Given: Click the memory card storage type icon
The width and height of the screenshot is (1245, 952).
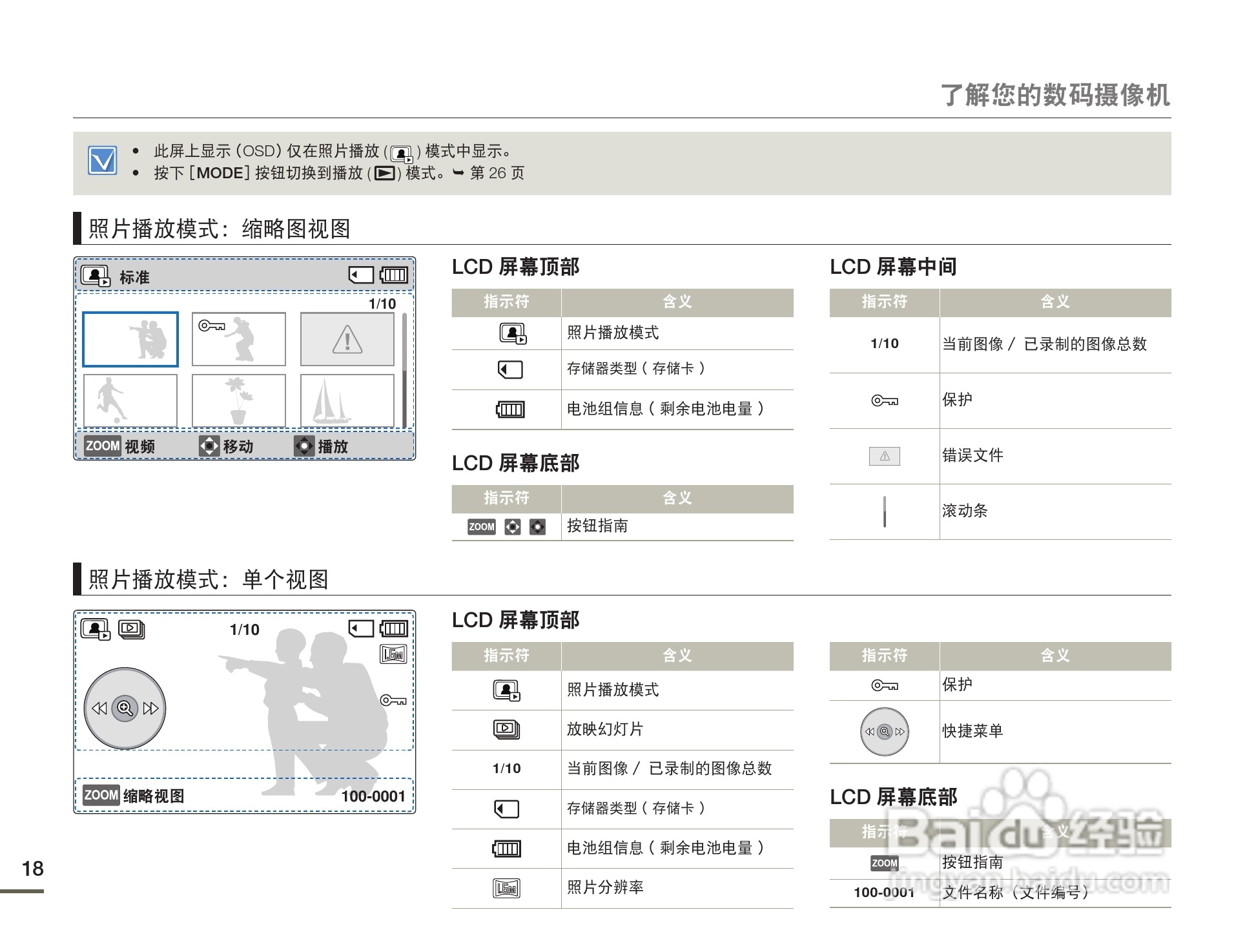Looking at the screenshot, I should pyautogui.click(x=510, y=369).
